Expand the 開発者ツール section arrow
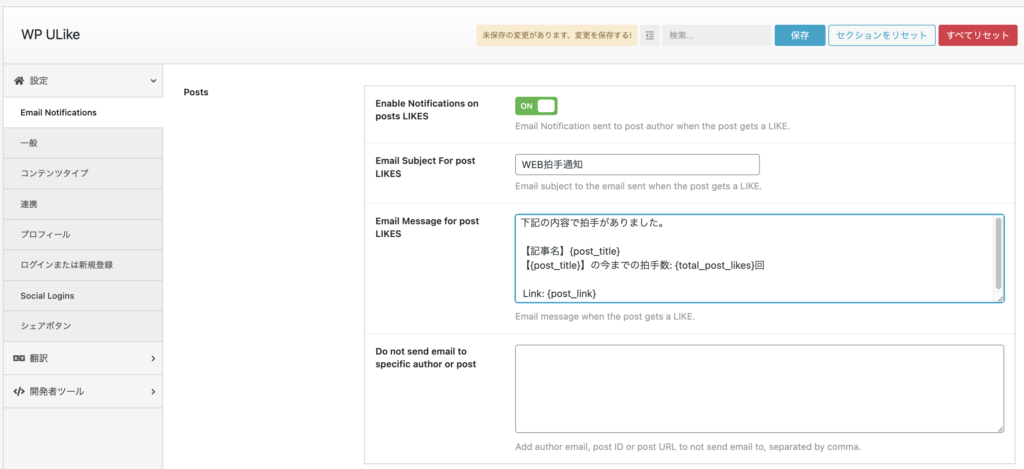This screenshot has width=1024, height=469. coord(153,391)
